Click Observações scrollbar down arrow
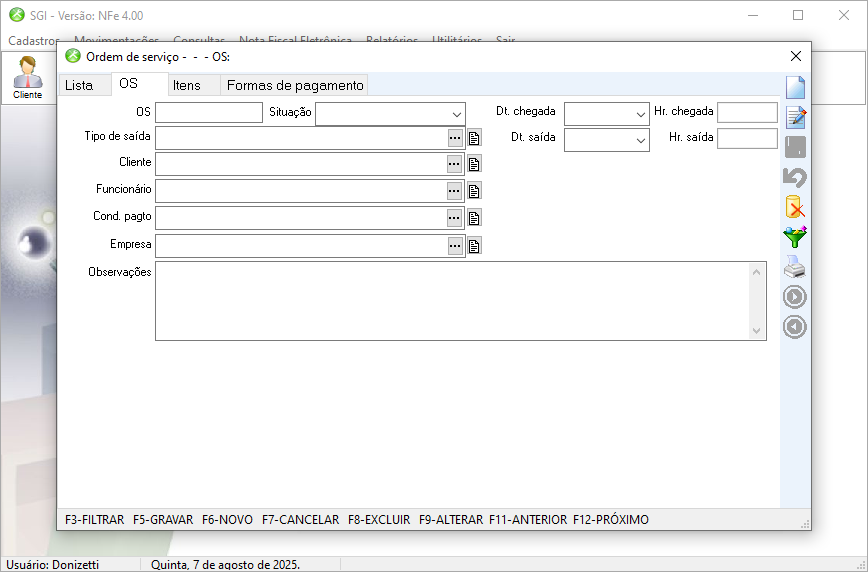868x572 pixels. pyautogui.click(x=757, y=331)
